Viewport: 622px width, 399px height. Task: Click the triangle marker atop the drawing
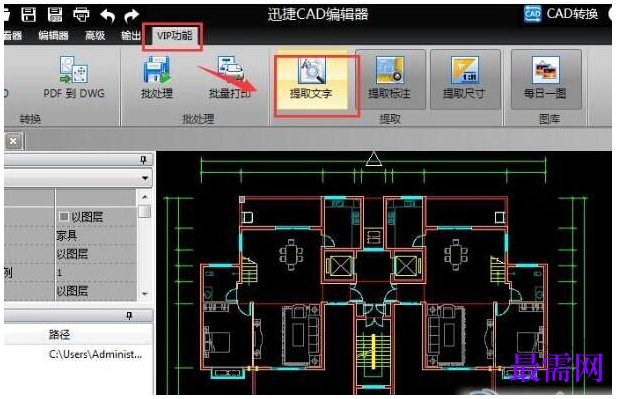point(374,159)
